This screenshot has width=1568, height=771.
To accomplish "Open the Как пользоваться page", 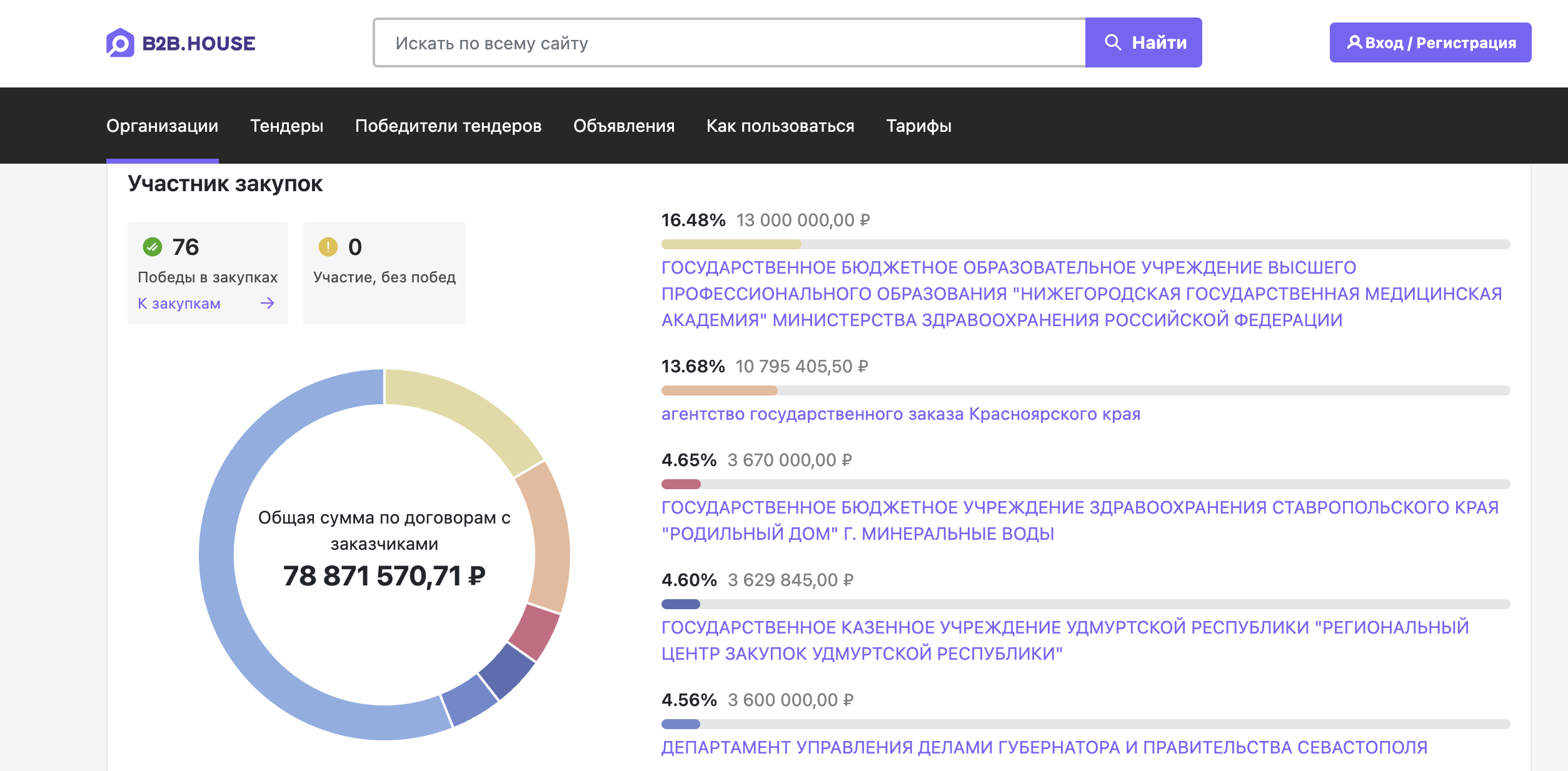I will [780, 126].
